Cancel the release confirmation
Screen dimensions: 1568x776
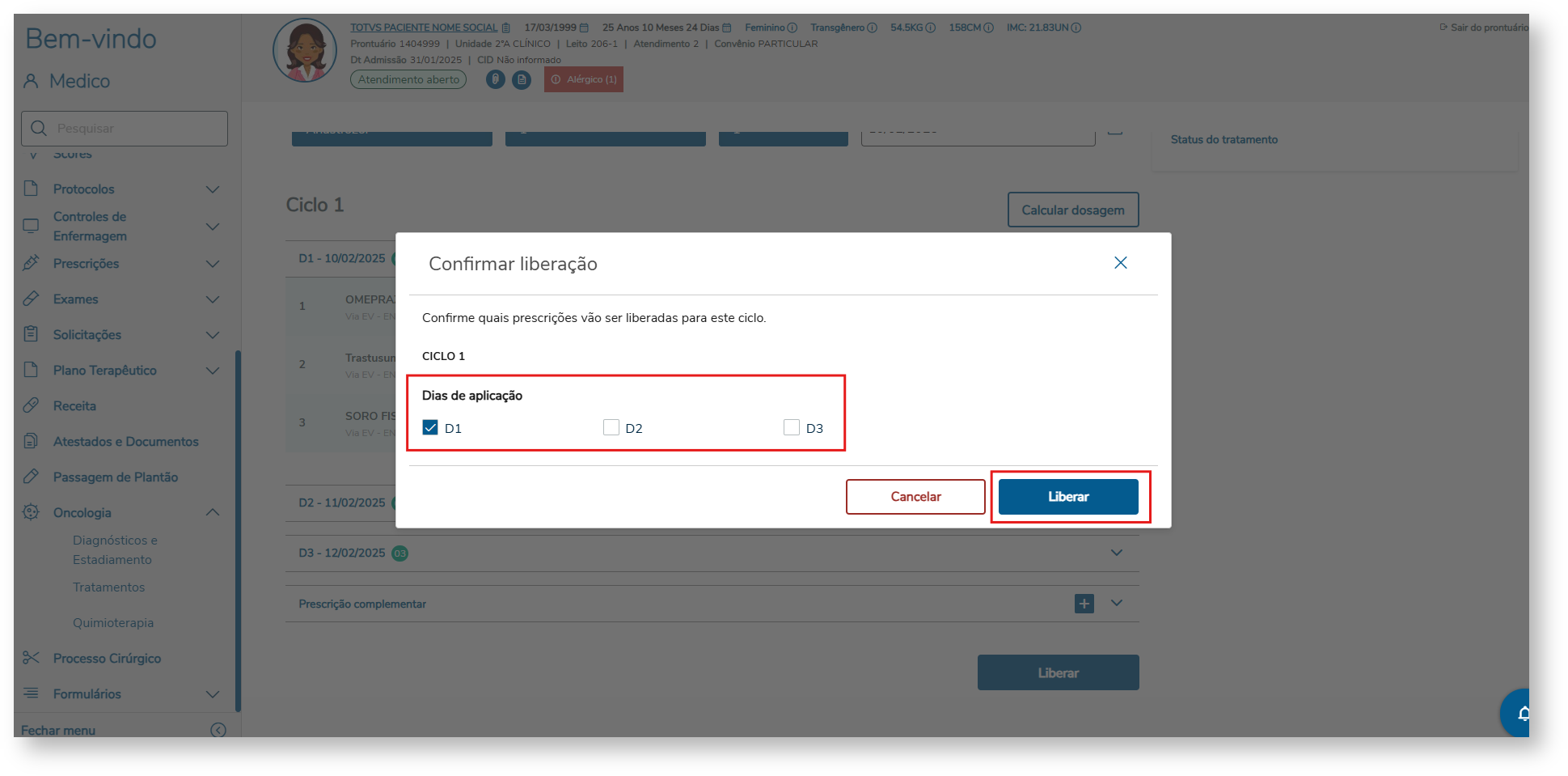915,497
